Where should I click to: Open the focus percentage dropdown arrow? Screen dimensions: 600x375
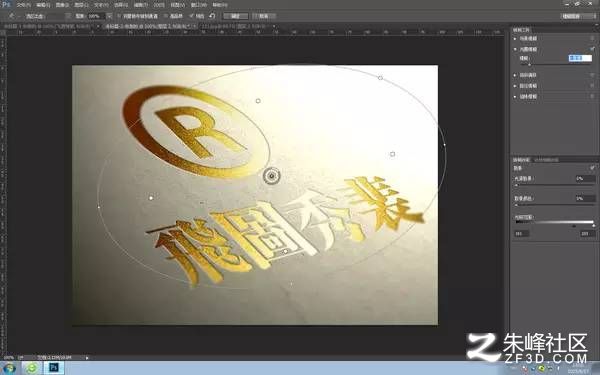[109, 16]
